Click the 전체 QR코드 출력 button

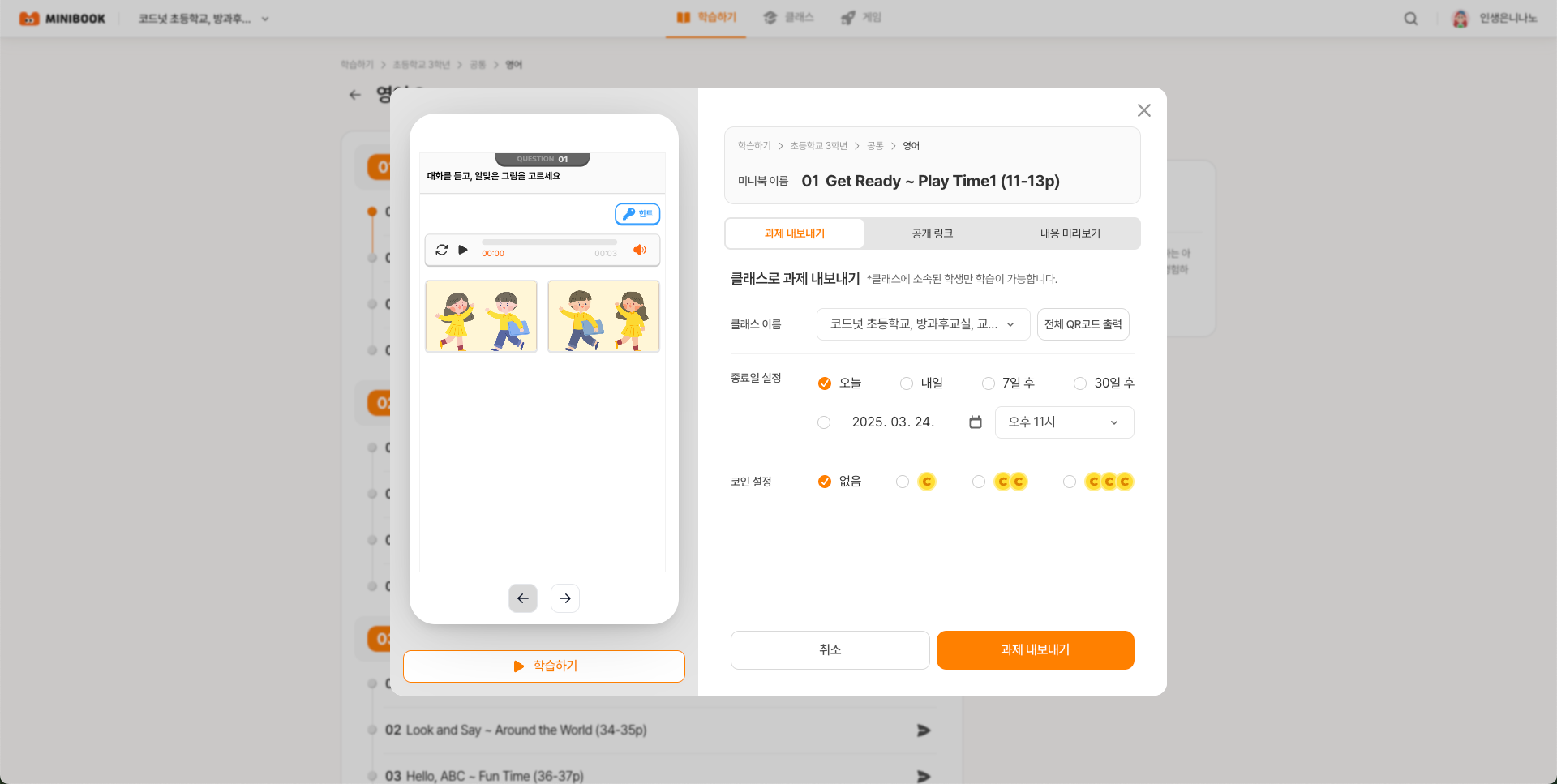[1083, 324]
